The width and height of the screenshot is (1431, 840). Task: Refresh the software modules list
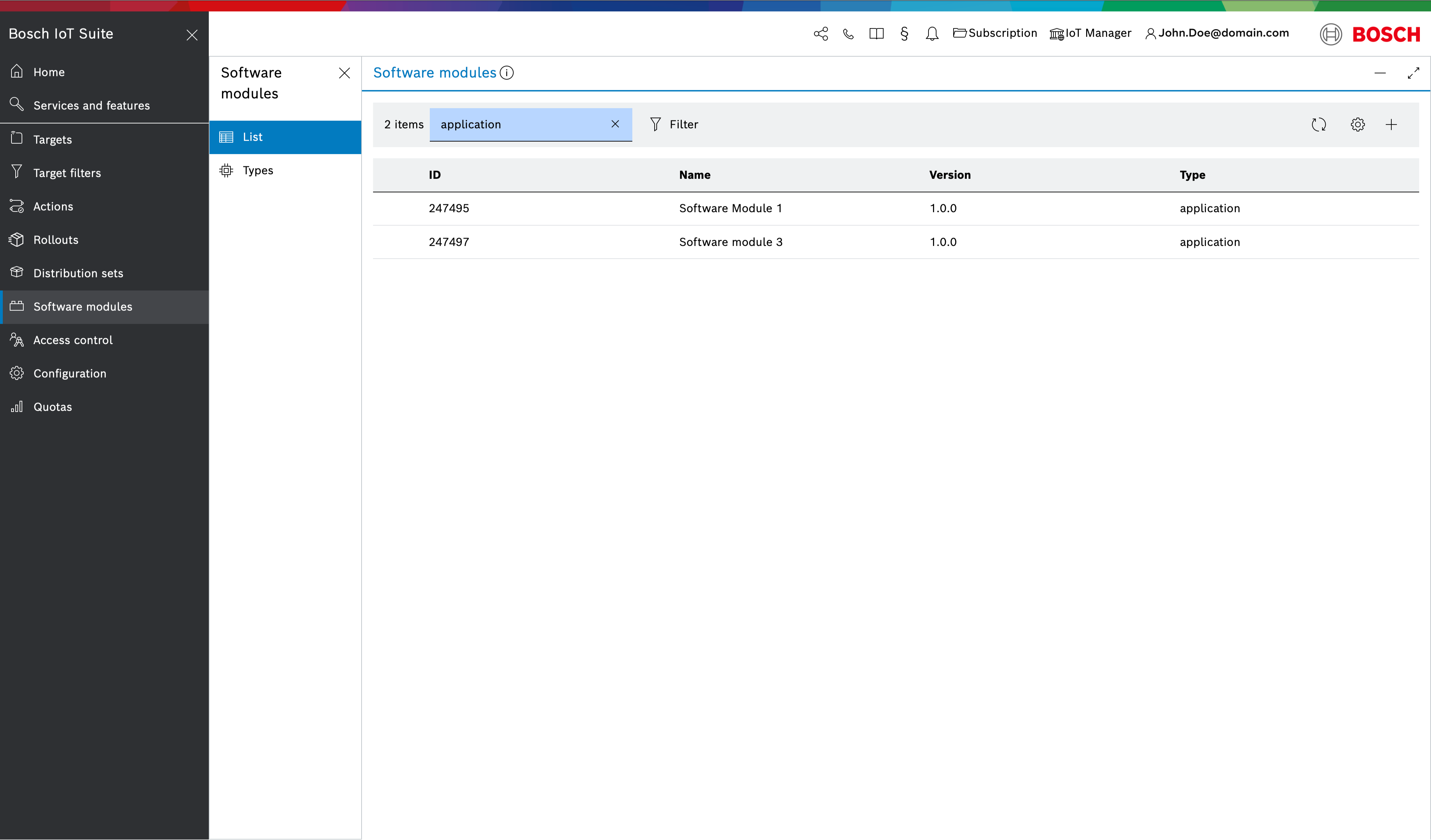click(x=1319, y=124)
